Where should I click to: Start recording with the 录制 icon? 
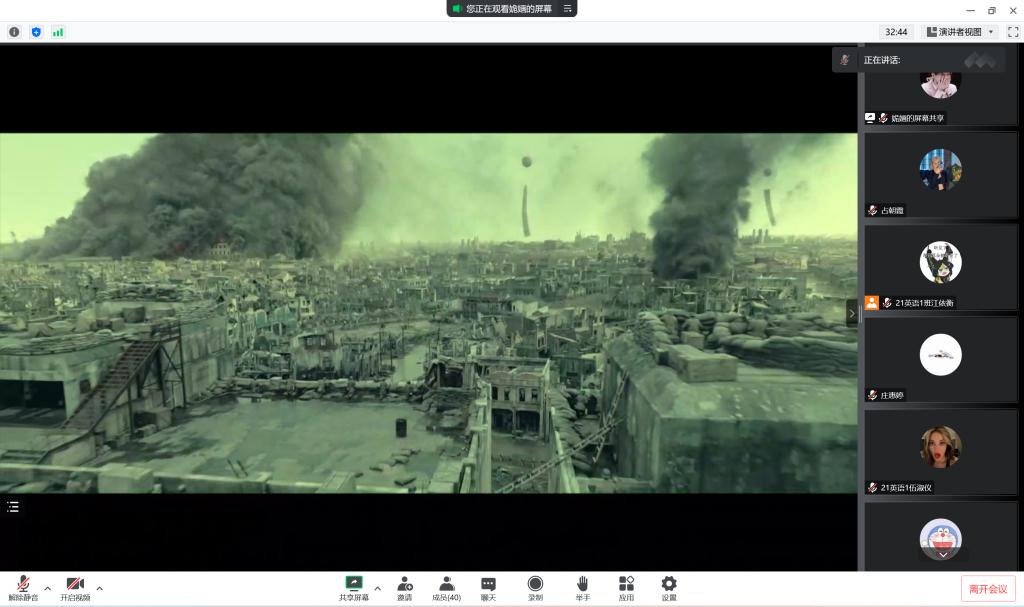[535, 586]
